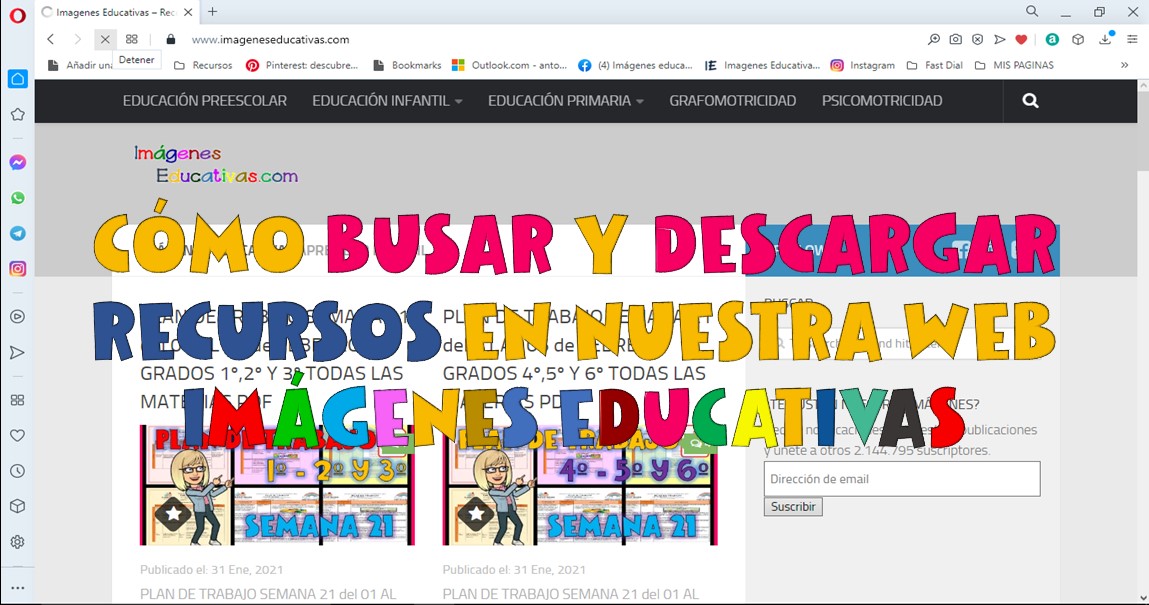Click the search tabs magnifier in the title bar
Image resolution: width=1149 pixels, height=605 pixels.
tap(1032, 12)
